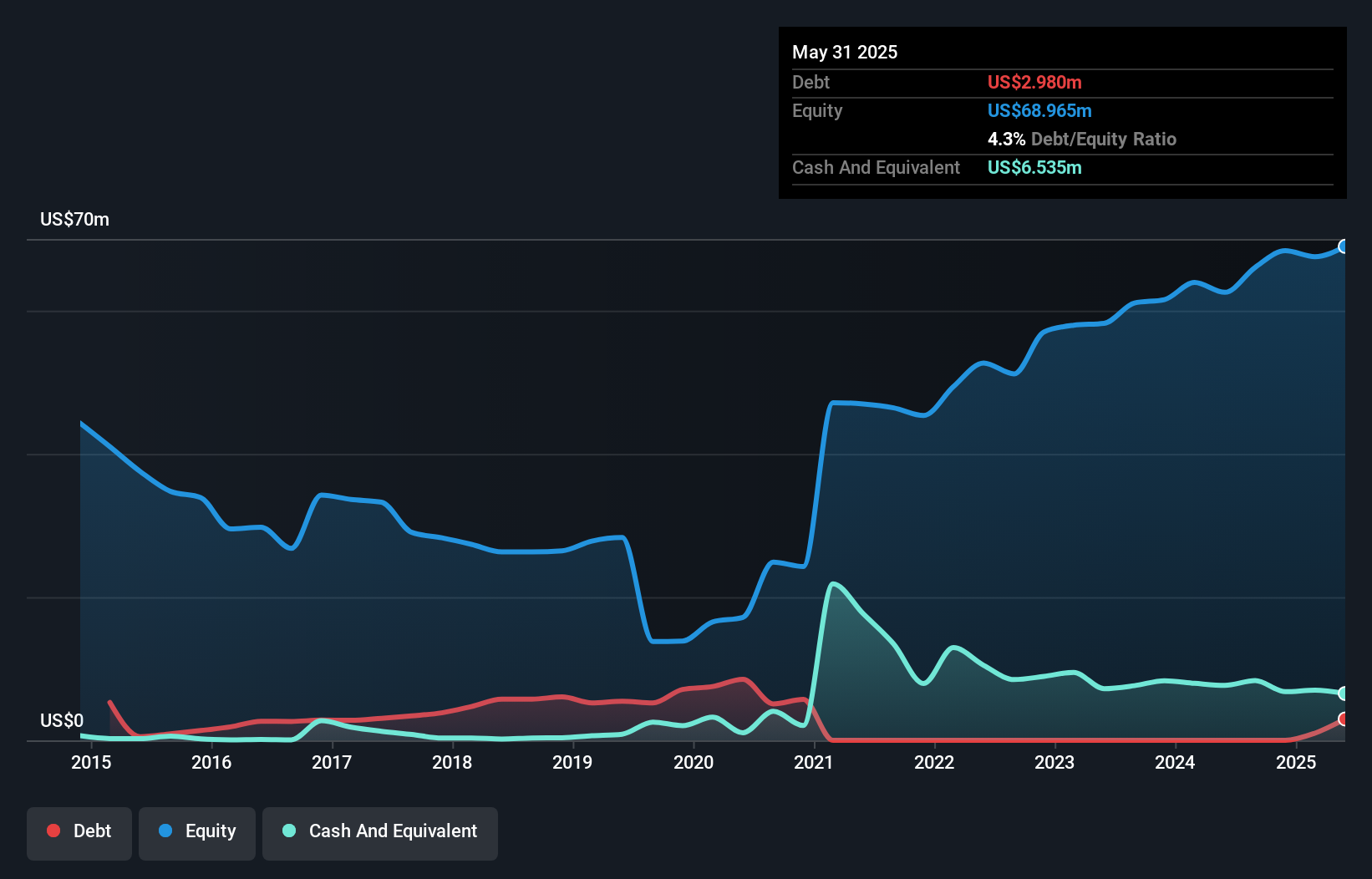Image resolution: width=1372 pixels, height=879 pixels.
Task: Click the US$68.965m equity value
Action: tap(1039, 111)
